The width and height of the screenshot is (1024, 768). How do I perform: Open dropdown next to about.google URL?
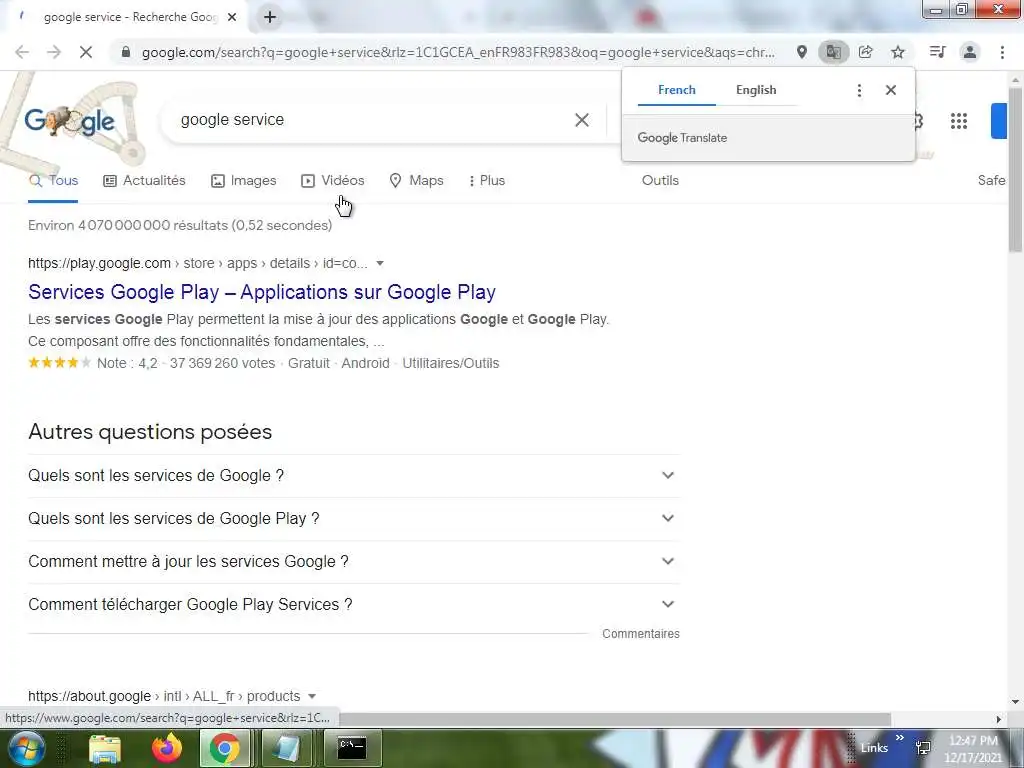(x=312, y=696)
